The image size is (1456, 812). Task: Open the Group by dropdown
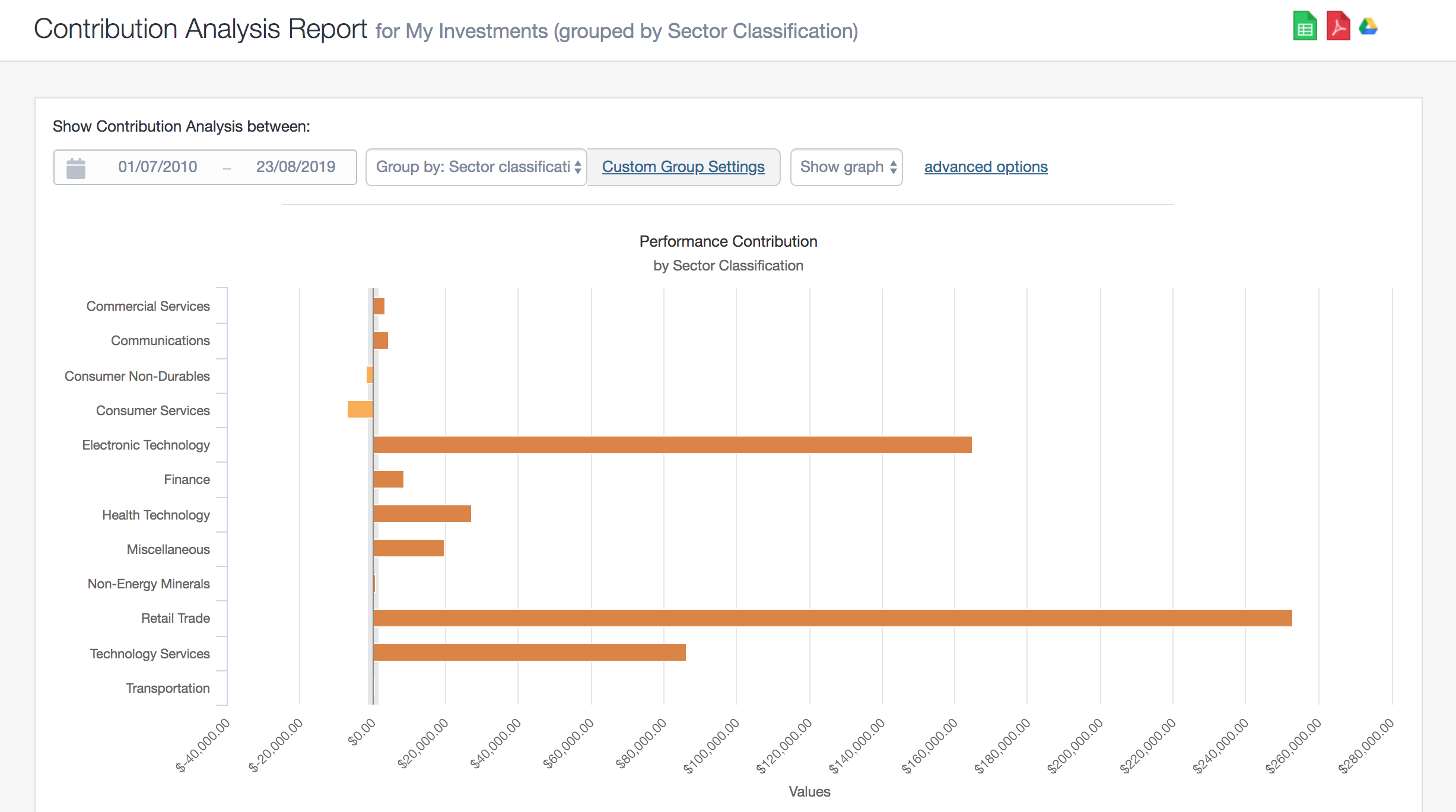coord(475,167)
